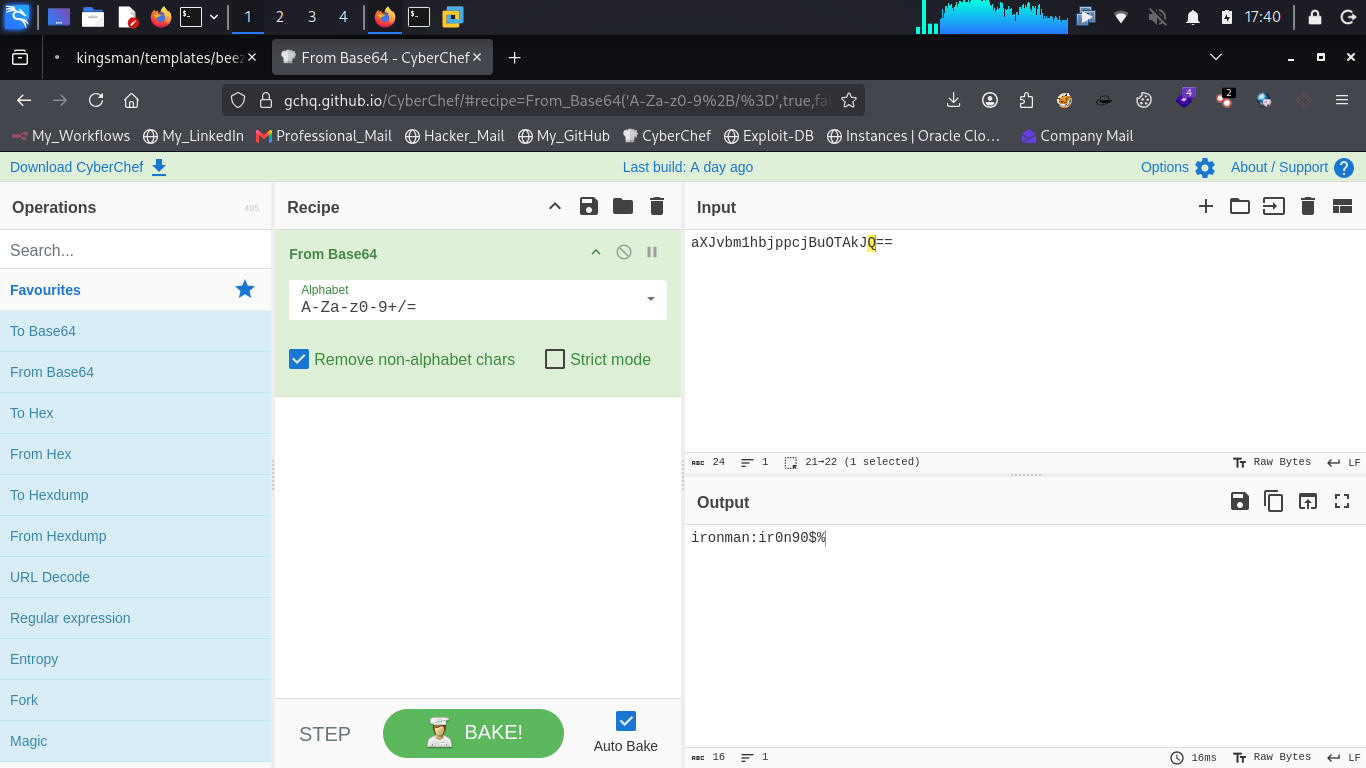The height and width of the screenshot is (768, 1366).
Task: Go back to the previous page
Action: pos(24,100)
